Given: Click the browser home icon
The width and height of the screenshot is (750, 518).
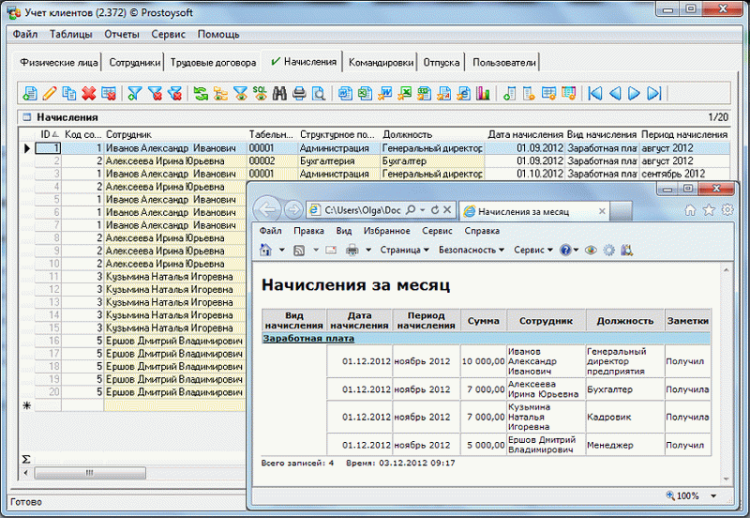Looking at the screenshot, I should click(690, 210).
